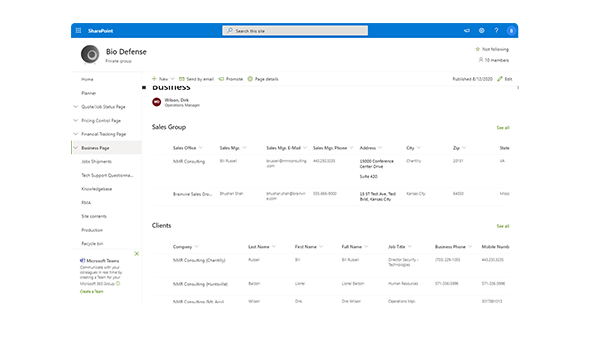This screenshot has width=590, height=360.
Task: Open the settings gear icon
Action: 481,30
